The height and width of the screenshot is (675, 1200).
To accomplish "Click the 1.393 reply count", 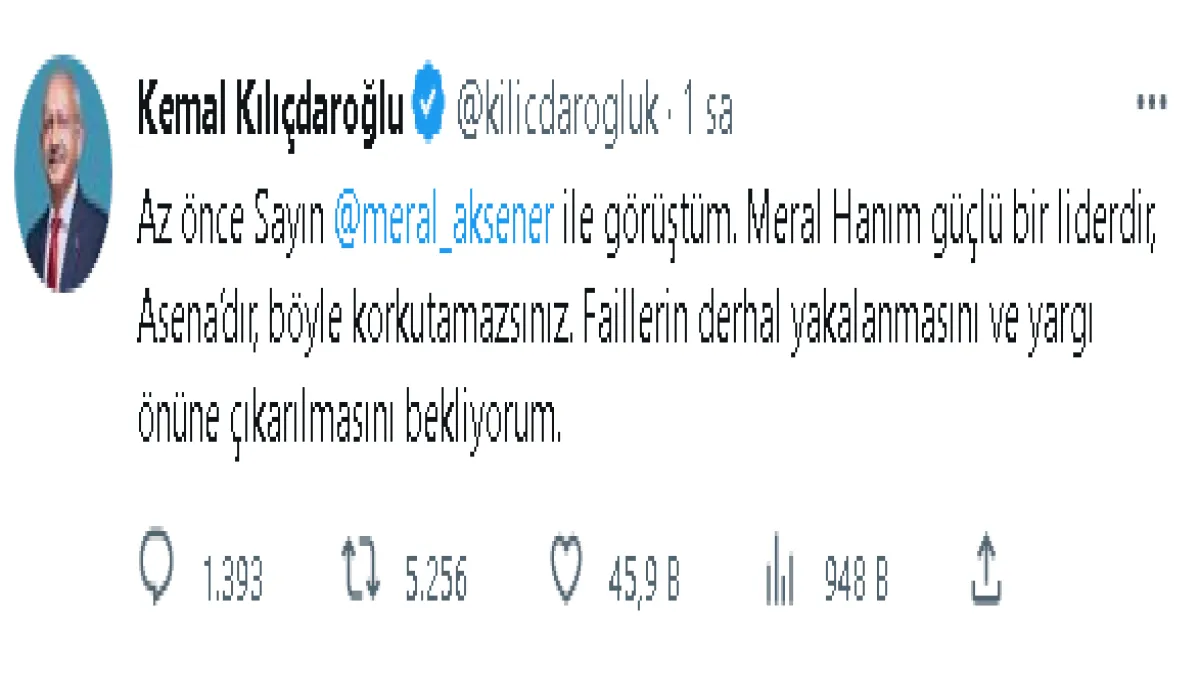I will pyautogui.click(x=233, y=581).
